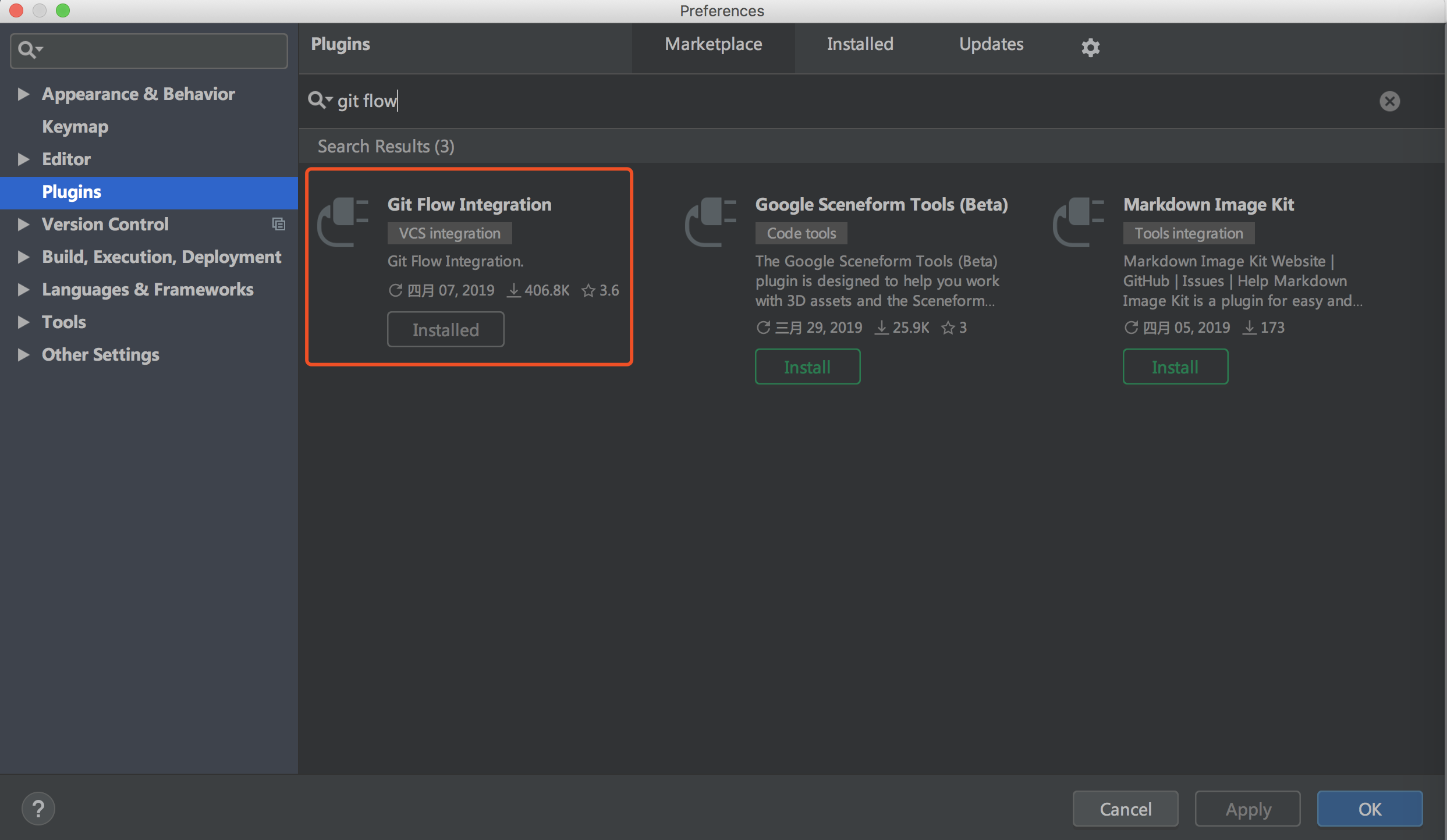The height and width of the screenshot is (840, 1447).
Task: Click the Markdown Image Kit plugin icon
Action: 1079,222
